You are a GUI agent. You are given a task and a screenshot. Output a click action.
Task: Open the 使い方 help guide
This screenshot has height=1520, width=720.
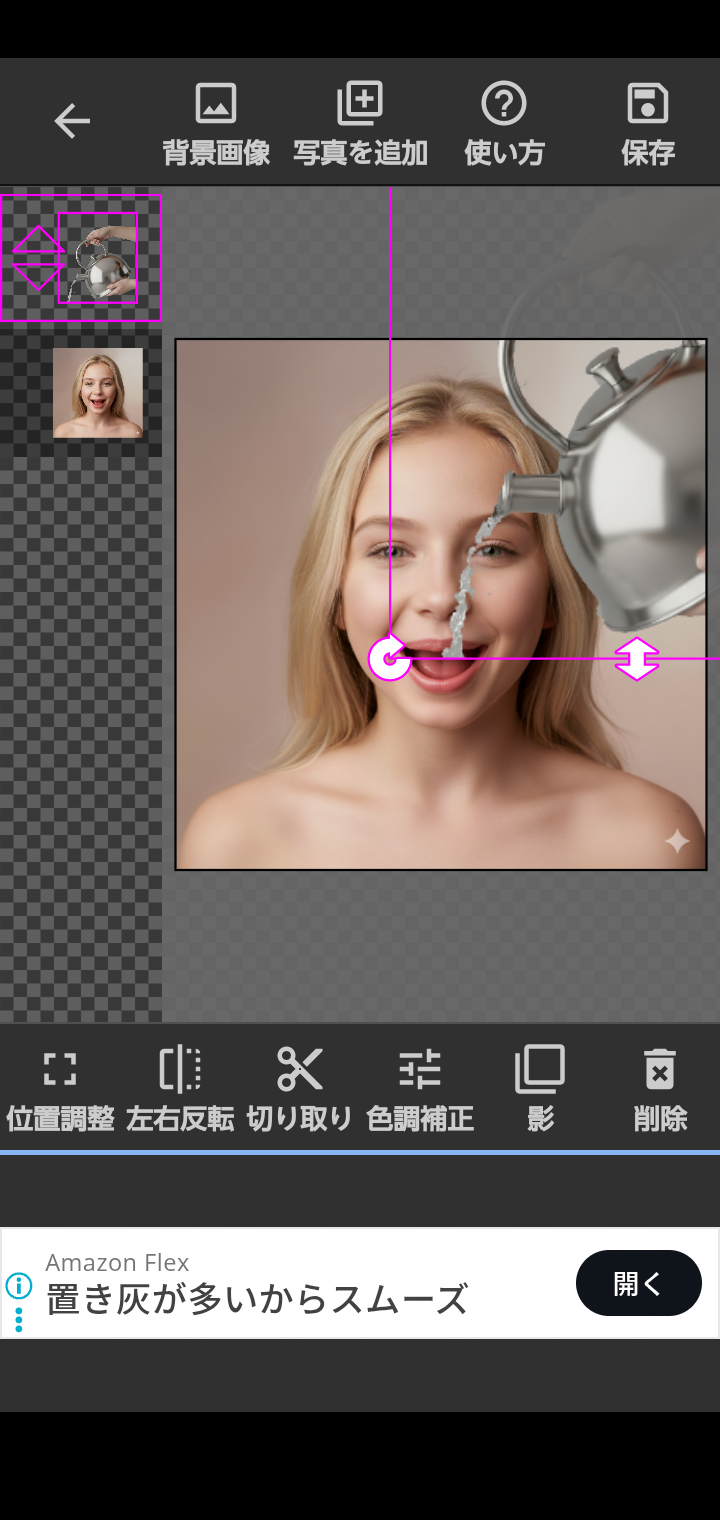pyautogui.click(x=504, y=124)
